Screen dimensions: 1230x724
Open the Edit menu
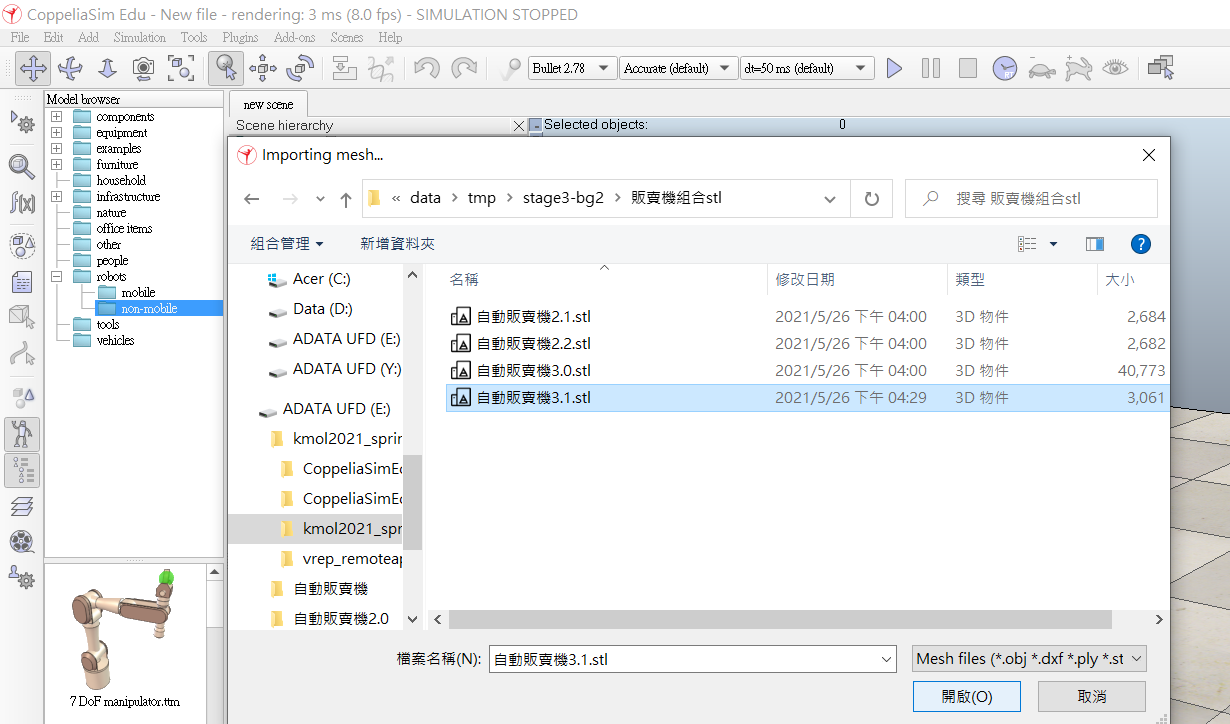click(53, 38)
